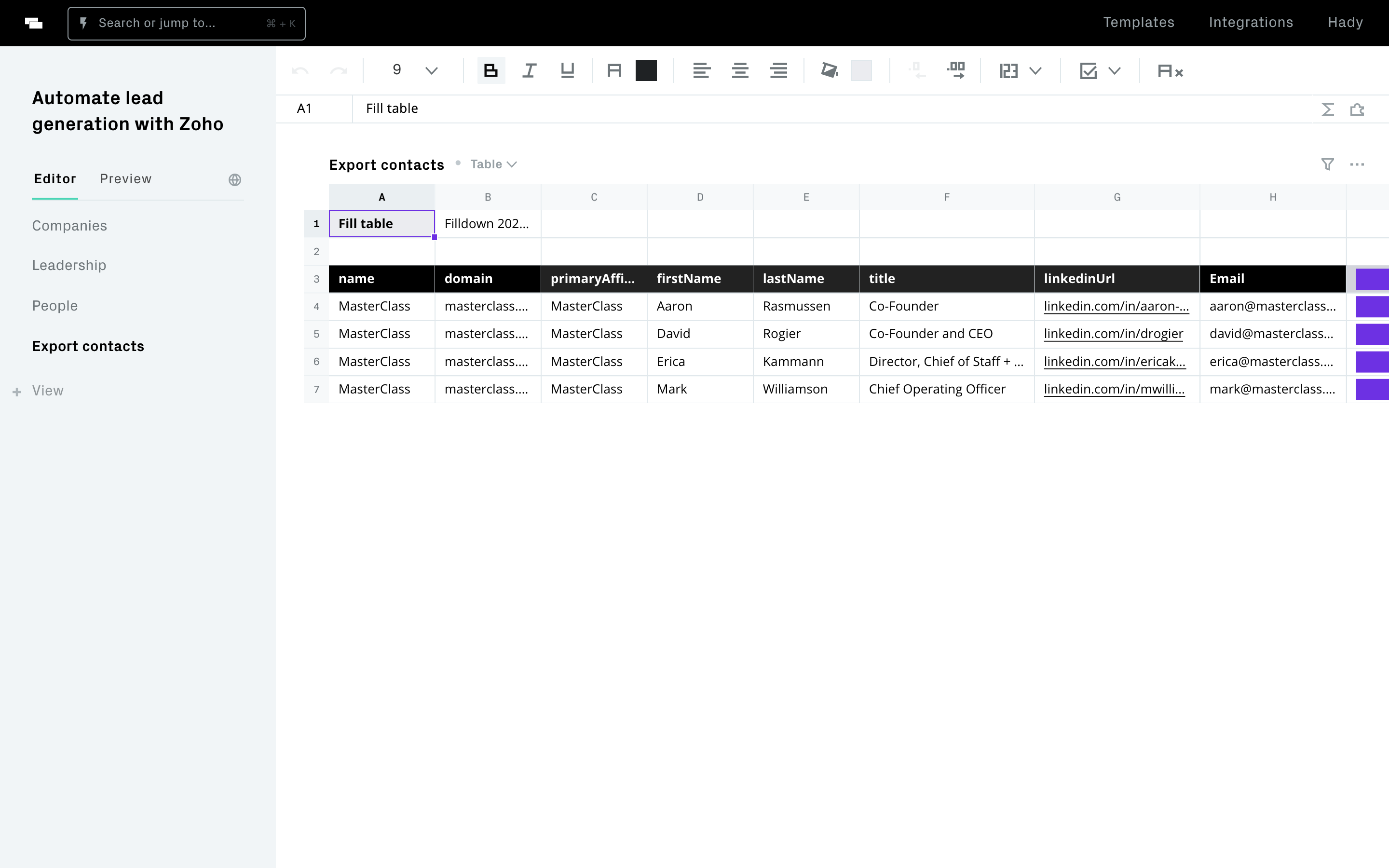Select column F header
This screenshot has height=868, width=1389.
pos(946,197)
